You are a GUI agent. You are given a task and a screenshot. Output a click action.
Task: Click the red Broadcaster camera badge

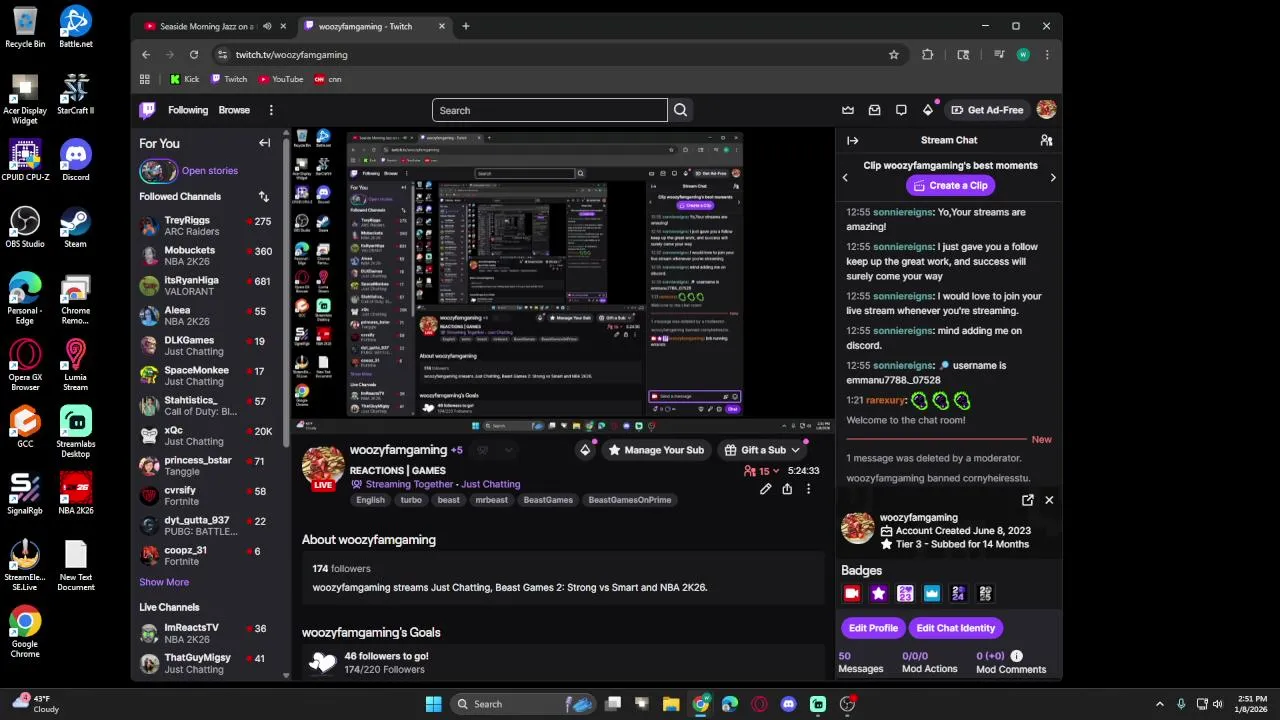pos(852,594)
